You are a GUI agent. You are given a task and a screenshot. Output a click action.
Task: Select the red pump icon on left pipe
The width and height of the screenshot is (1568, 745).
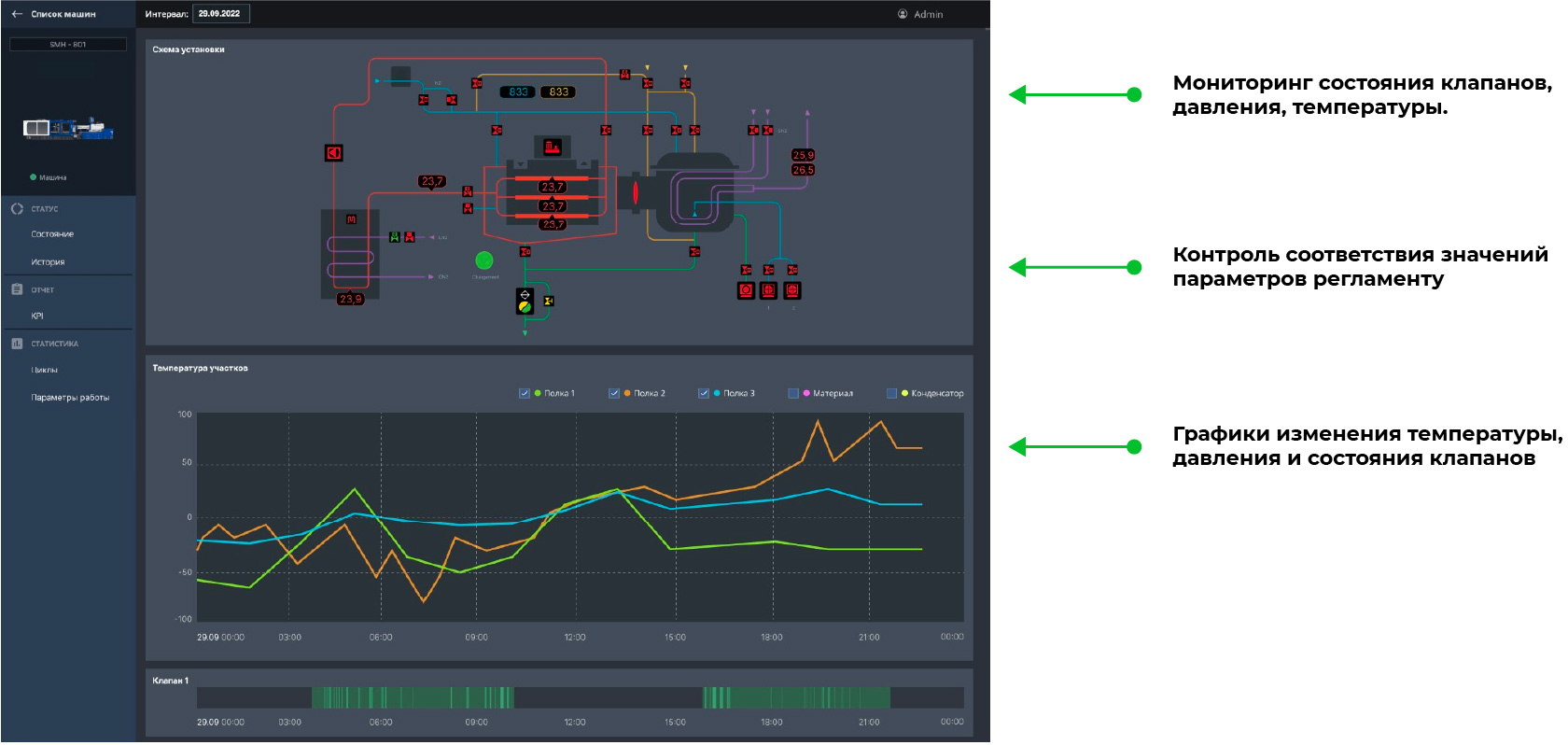coord(333,153)
